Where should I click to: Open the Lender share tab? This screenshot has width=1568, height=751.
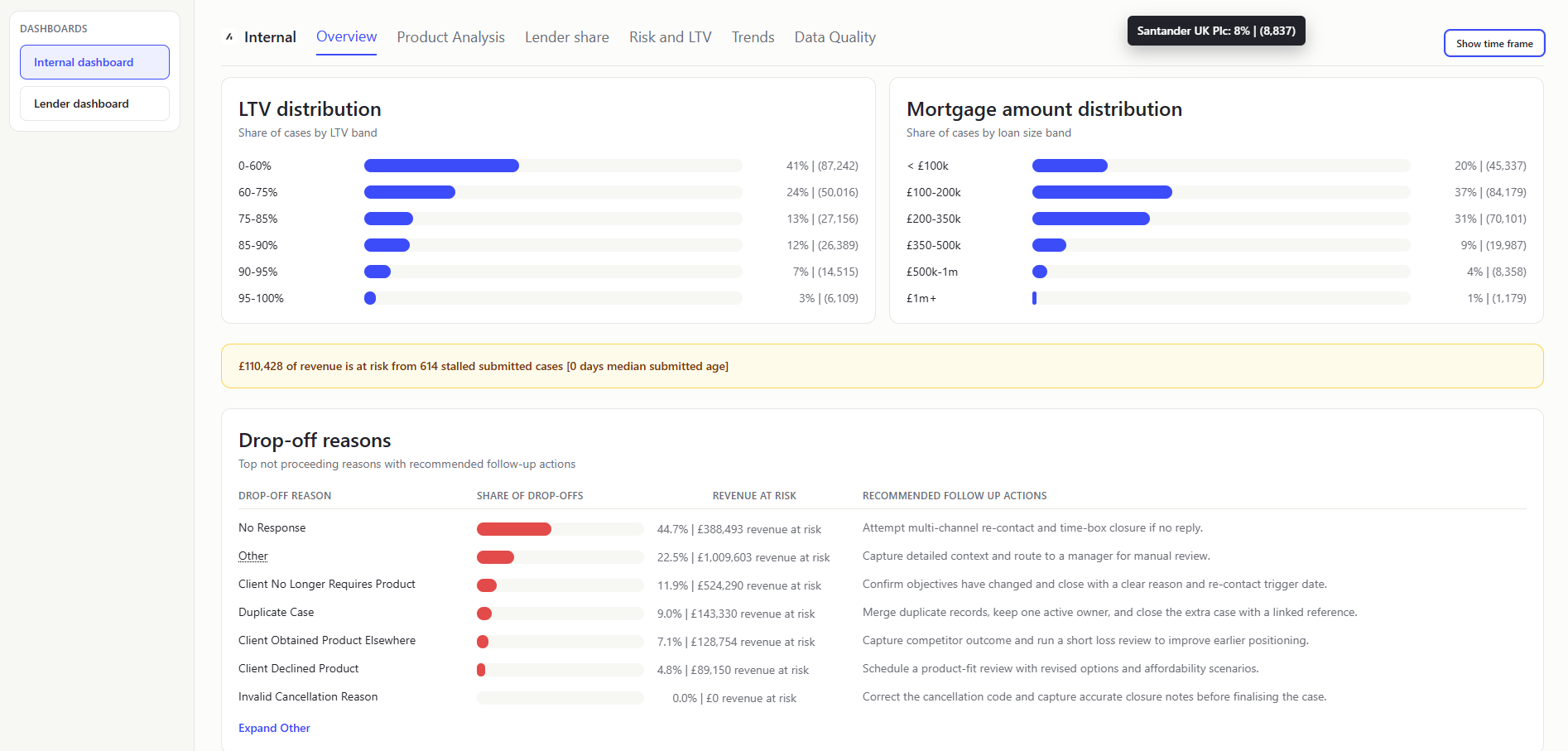click(x=566, y=36)
